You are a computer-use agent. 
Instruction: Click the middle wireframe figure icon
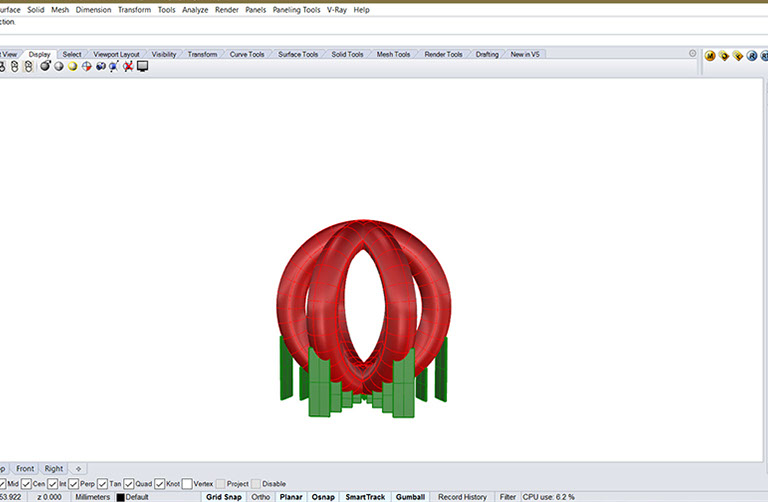click(x=15, y=67)
